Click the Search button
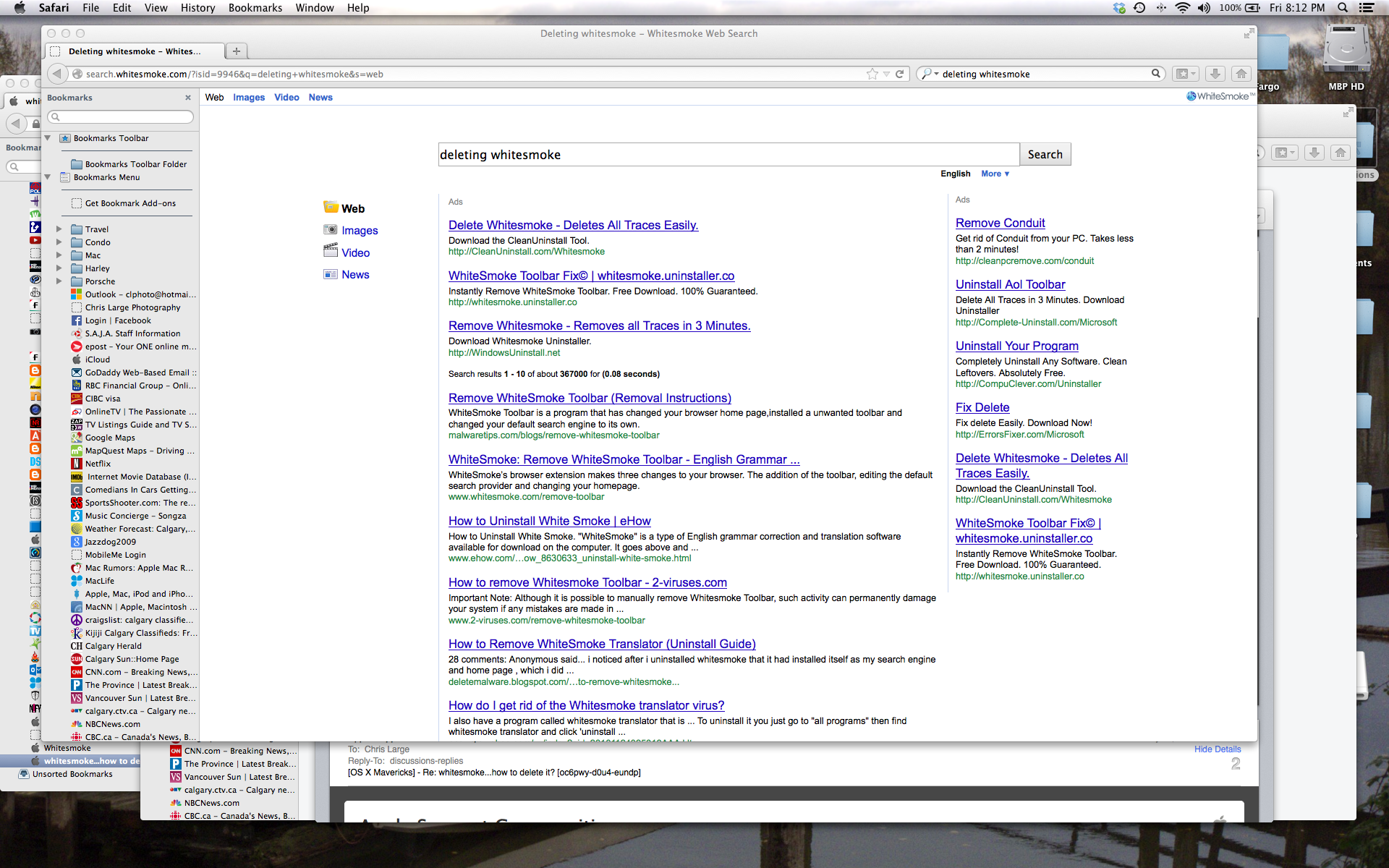The height and width of the screenshot is (868, 1389). point(1045,154)
